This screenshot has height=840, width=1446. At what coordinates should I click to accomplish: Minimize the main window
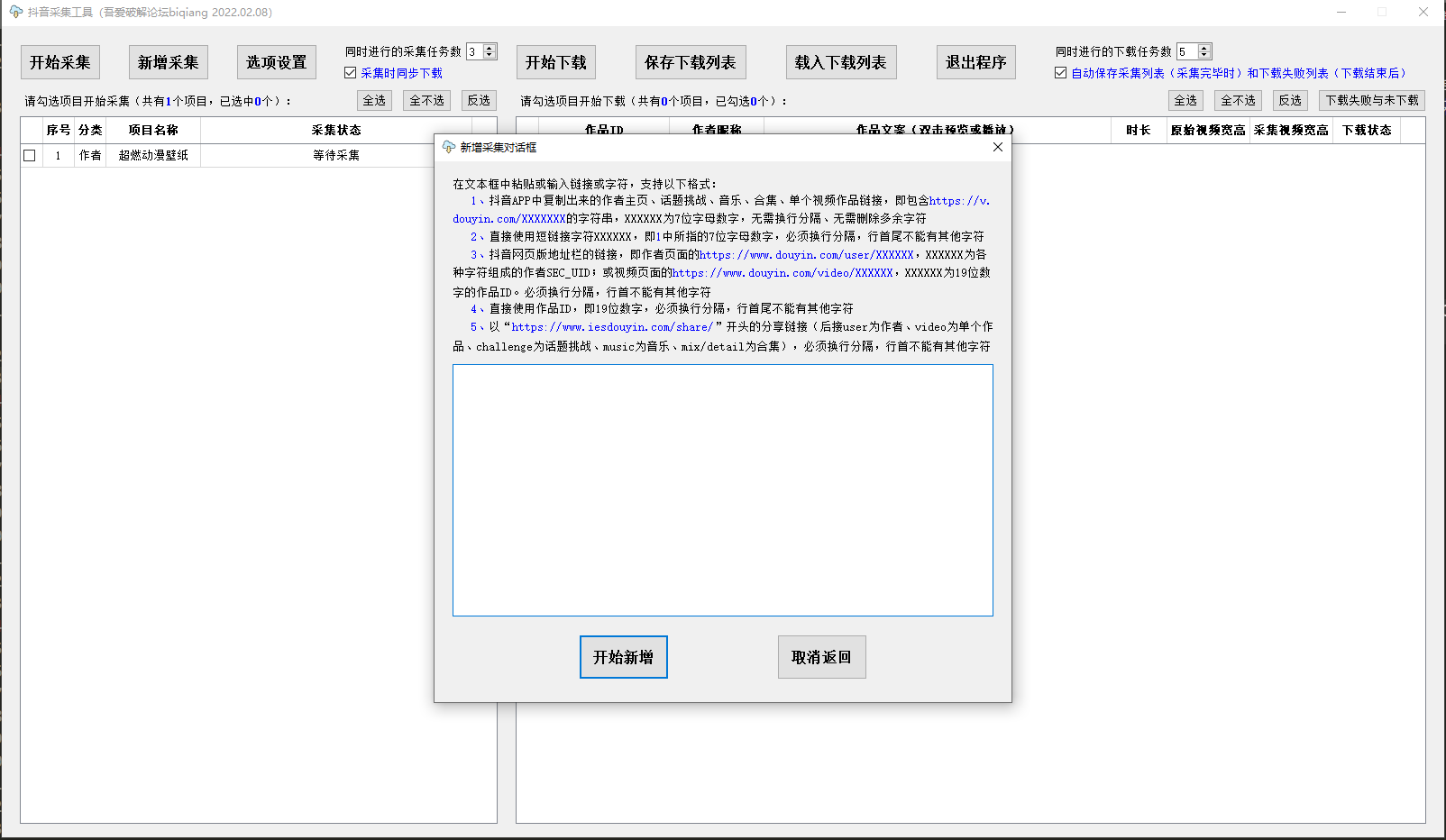click(1342, 12)
